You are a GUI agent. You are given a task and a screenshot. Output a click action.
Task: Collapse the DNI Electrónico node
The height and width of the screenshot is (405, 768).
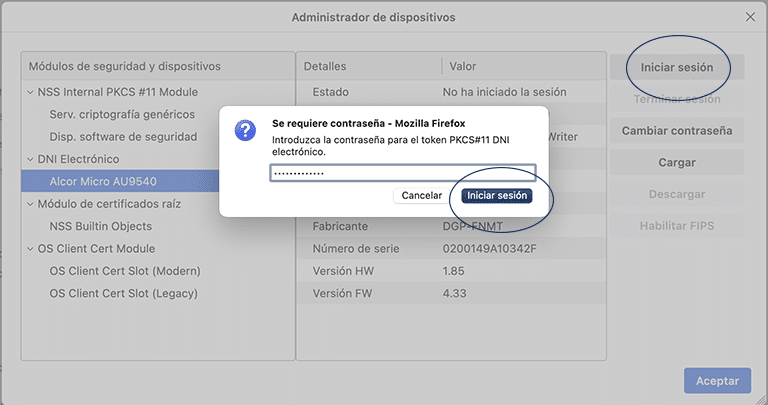click(x=30, y=159)
